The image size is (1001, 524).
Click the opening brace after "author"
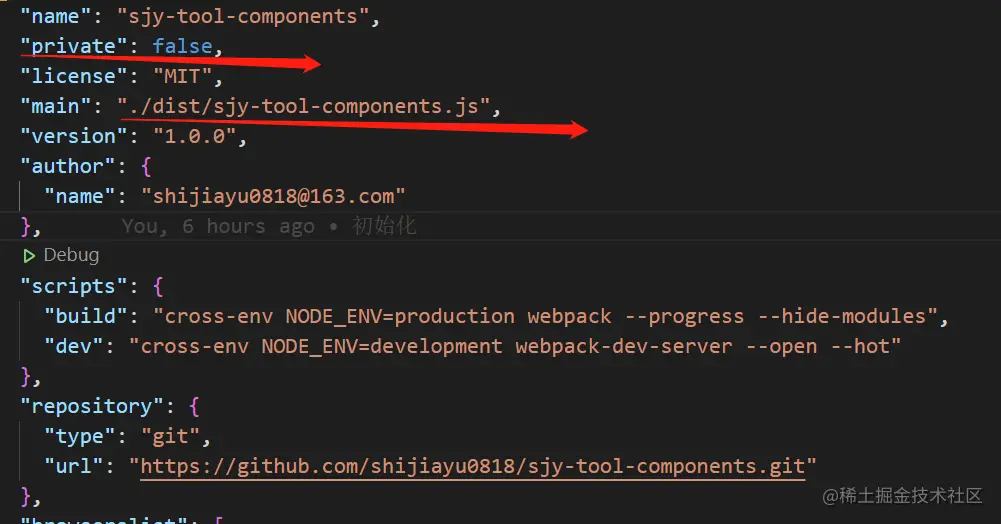tap(147, 166)
